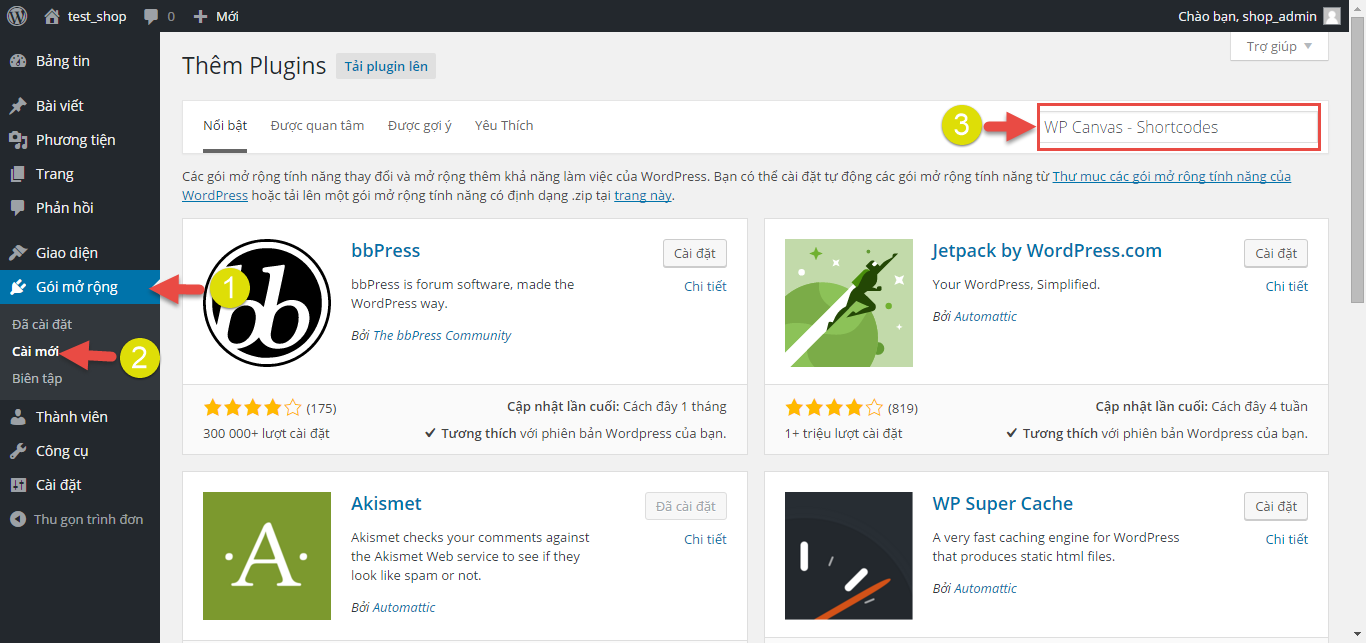Open Jetpack by WordPress.com title link

[1047, 250]
